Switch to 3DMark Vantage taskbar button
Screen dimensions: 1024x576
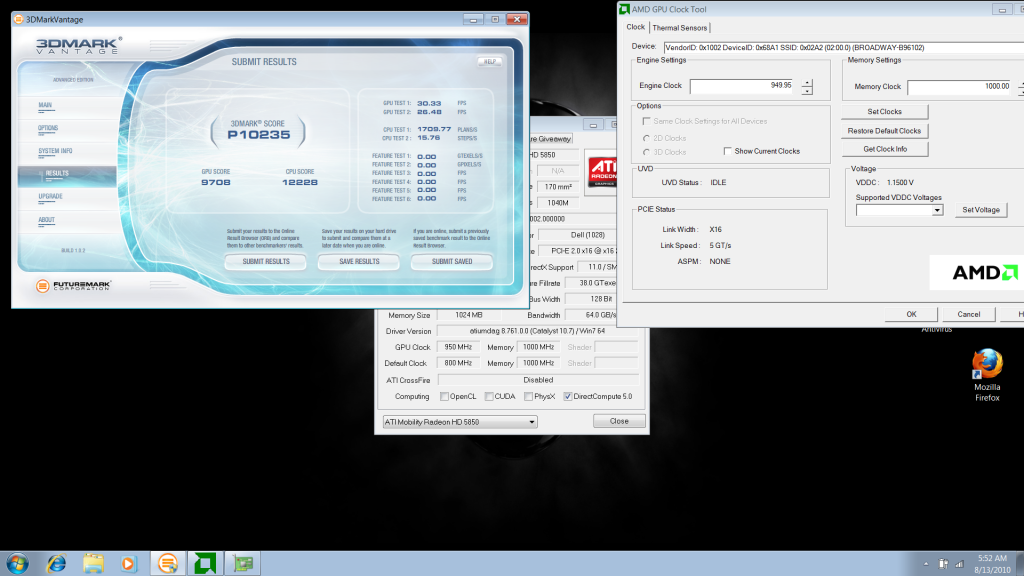tap(168, 563)
